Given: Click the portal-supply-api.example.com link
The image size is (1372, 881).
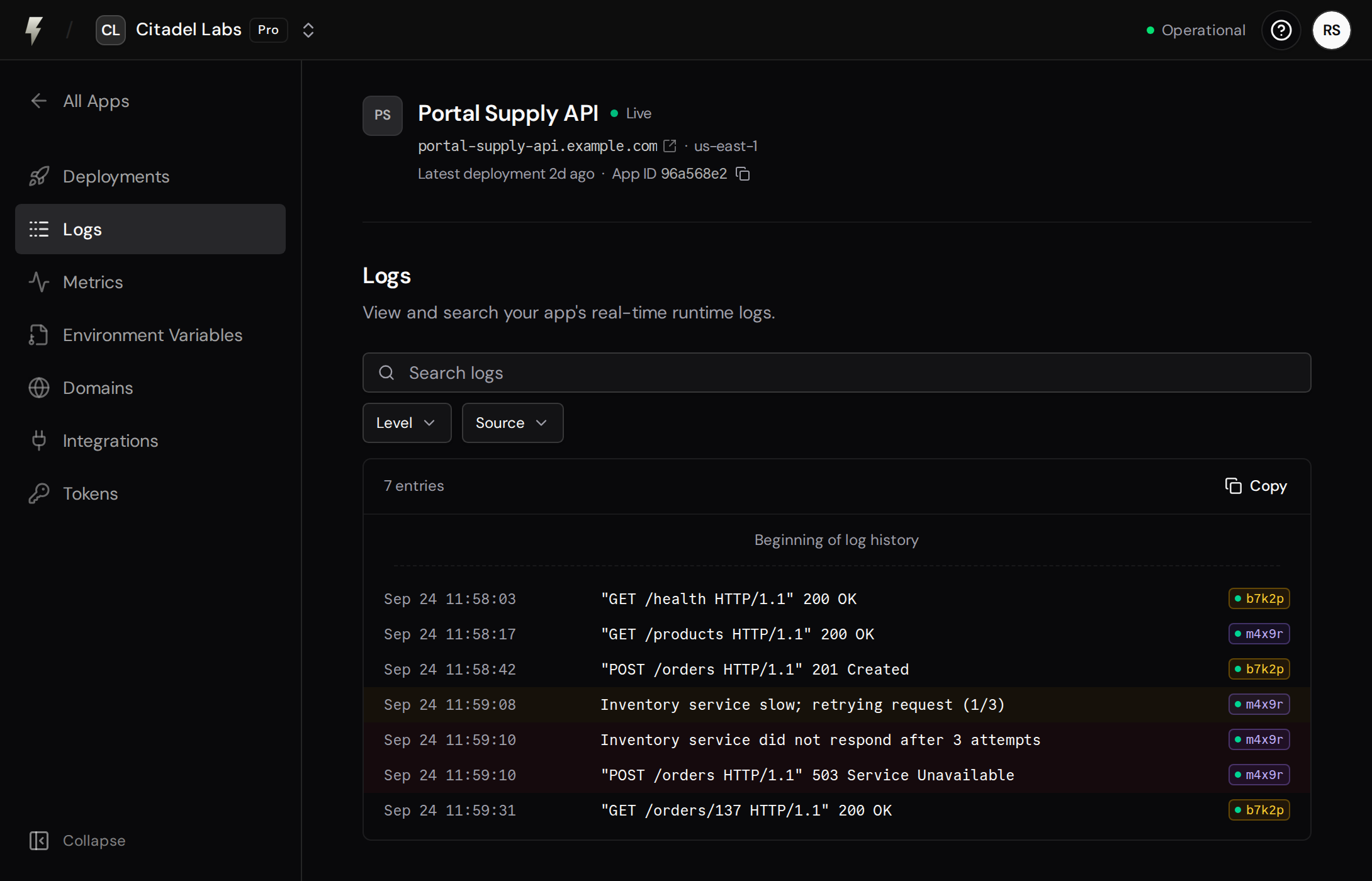Looking at the screenshot, I should tap(538, 146).
